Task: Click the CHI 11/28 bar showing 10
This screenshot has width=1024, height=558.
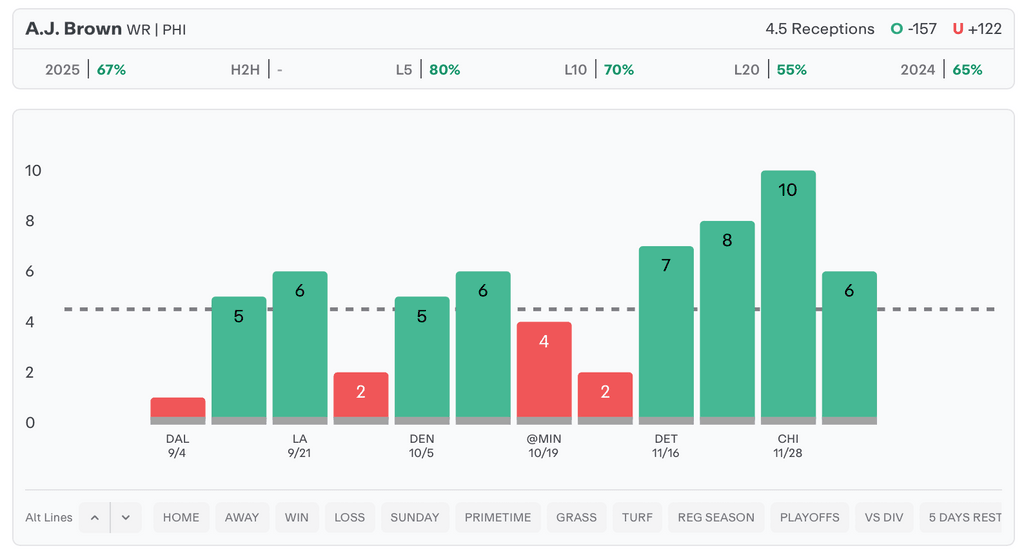Action: click(x=788, y=295)
